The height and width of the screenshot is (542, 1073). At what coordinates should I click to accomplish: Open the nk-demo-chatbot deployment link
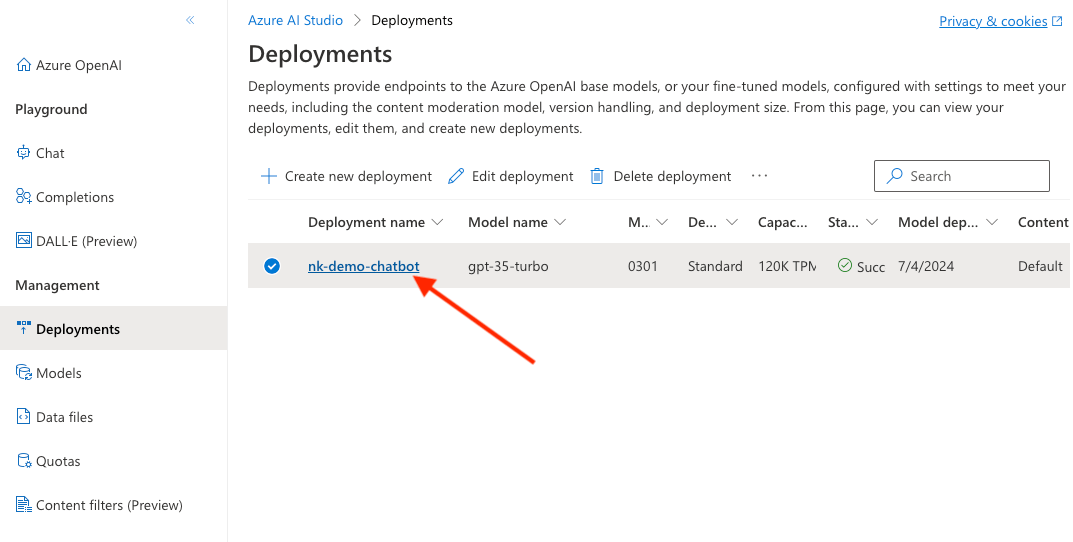363,266
